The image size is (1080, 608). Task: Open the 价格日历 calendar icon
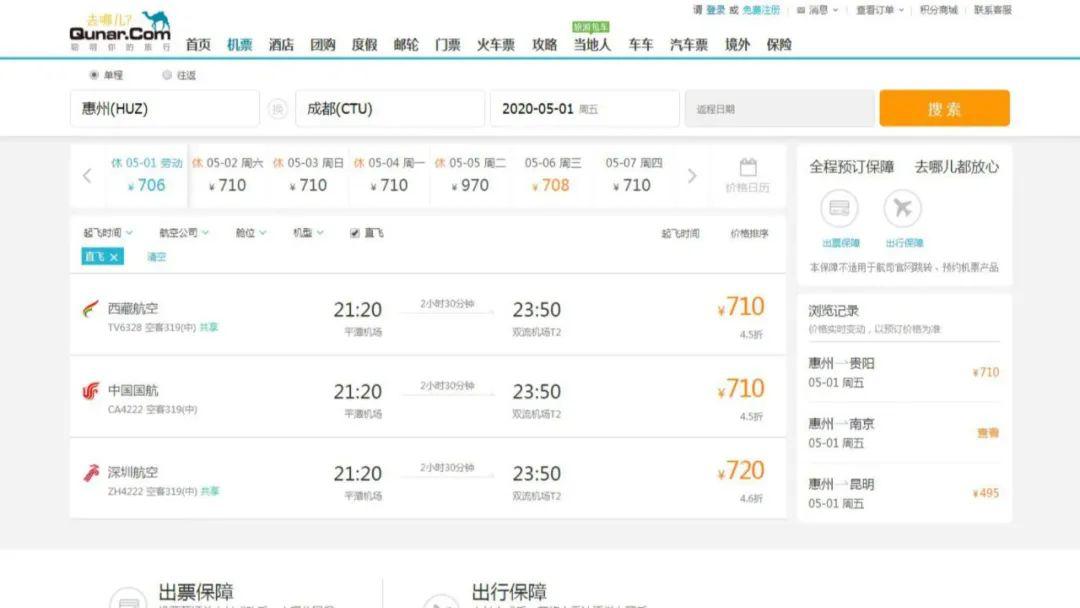748,167
